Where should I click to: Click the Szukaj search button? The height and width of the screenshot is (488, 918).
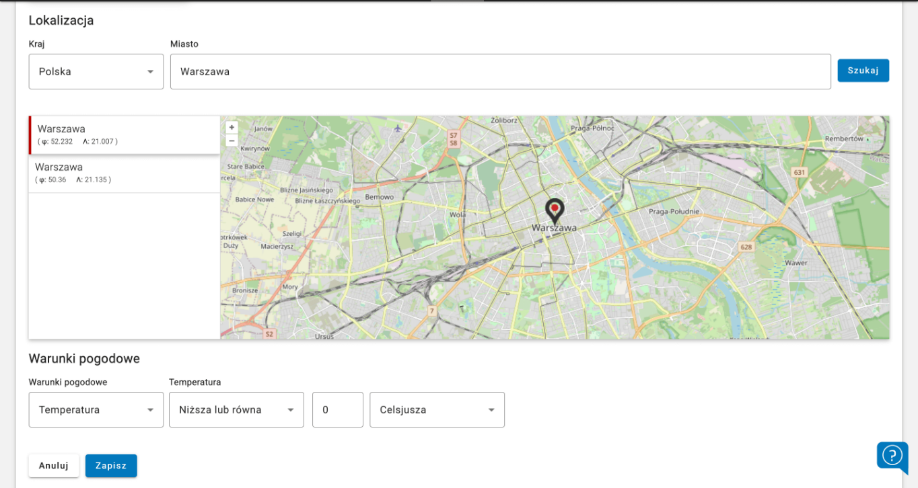(863, 70)
